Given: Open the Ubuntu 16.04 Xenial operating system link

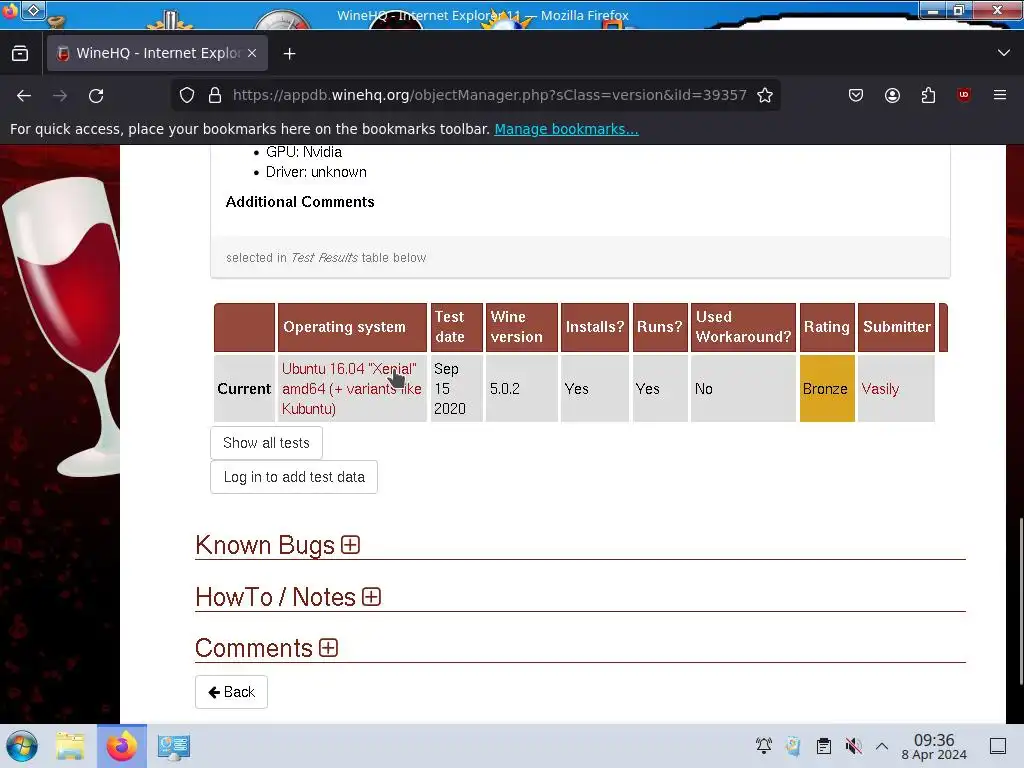Looking at the screenshot, I should (x=351, y=389).
